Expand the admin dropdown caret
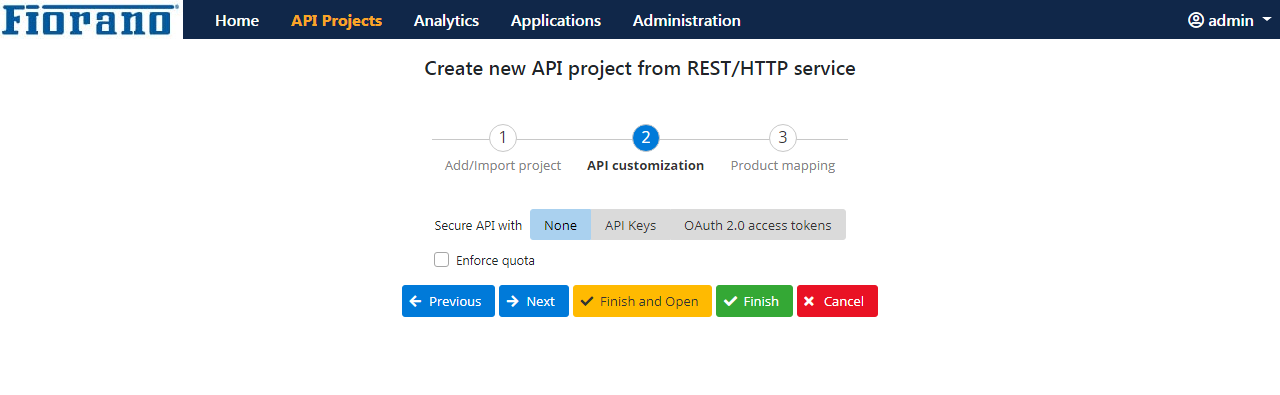 point(1265,20)
